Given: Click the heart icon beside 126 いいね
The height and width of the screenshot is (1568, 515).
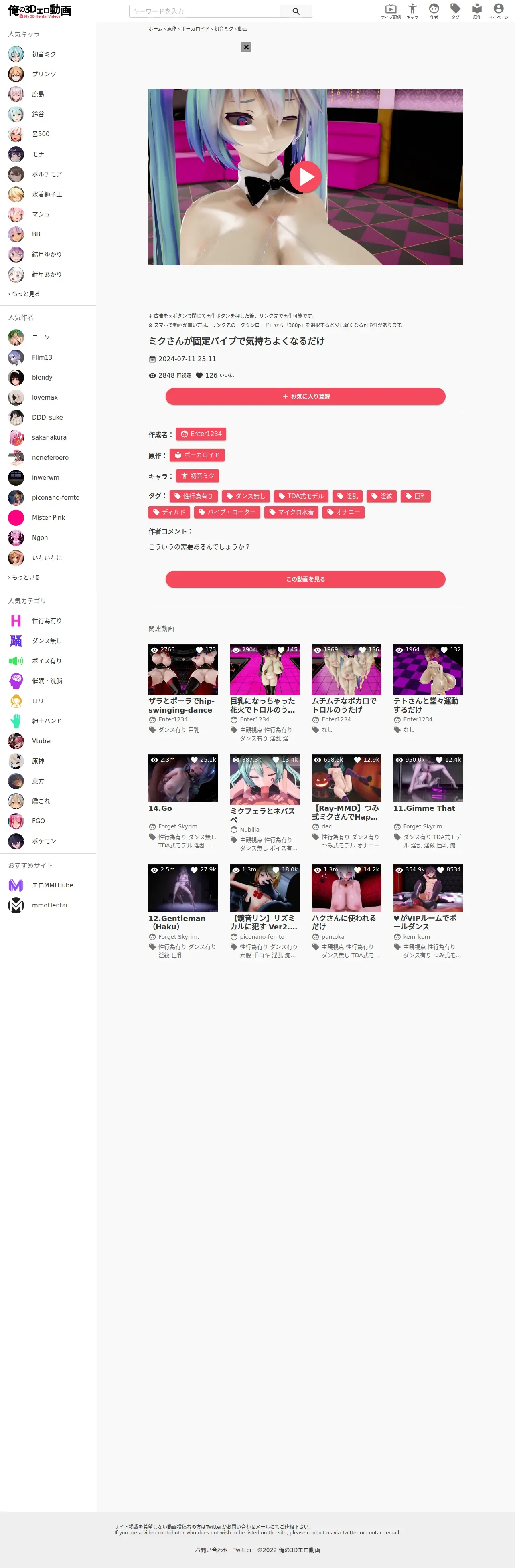Looking at the screenshot, I should coord(199,376).
